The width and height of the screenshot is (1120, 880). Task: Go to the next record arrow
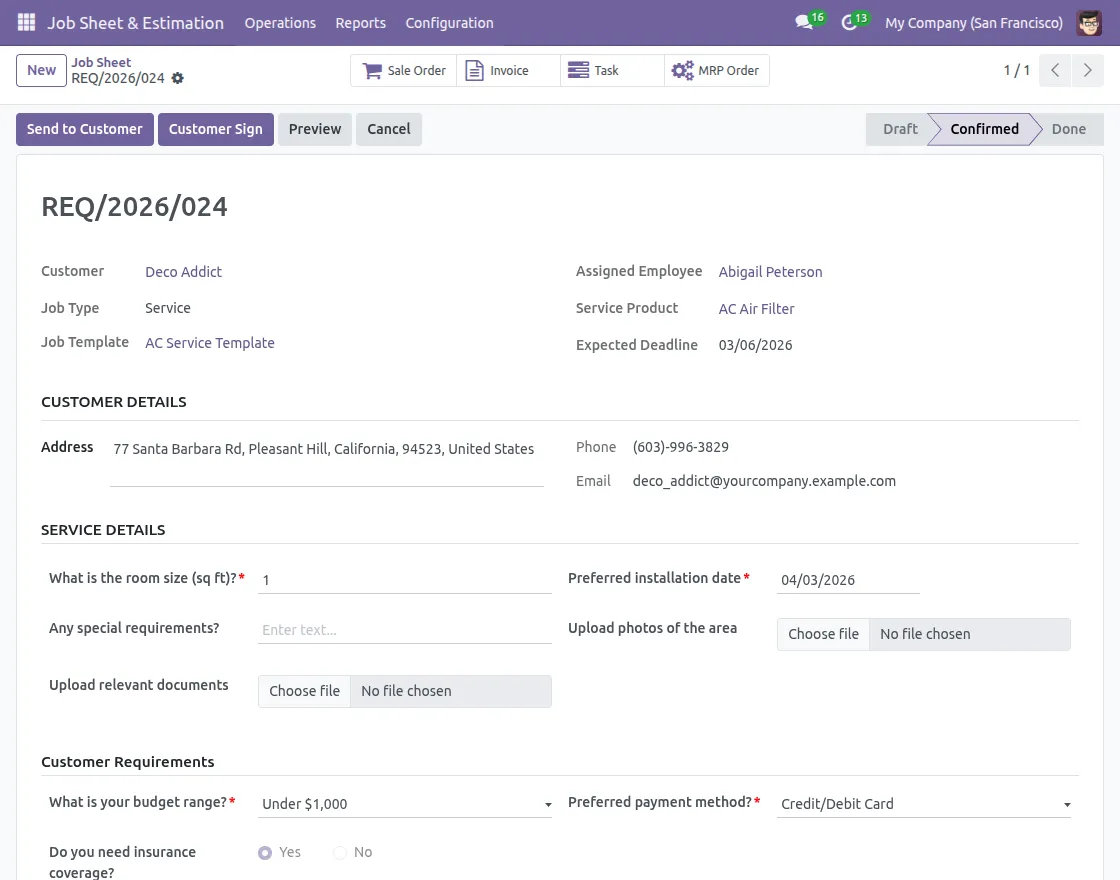click(x=1087, y=71)
